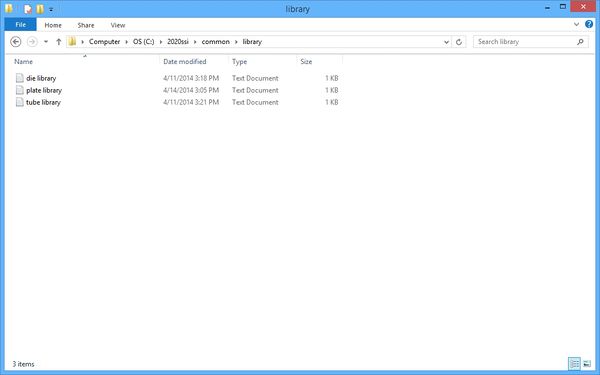The height and width of the screenshot is (375, 600).
Task: Switch to the View ribbon tab
Action: click(x=118, y=25)
